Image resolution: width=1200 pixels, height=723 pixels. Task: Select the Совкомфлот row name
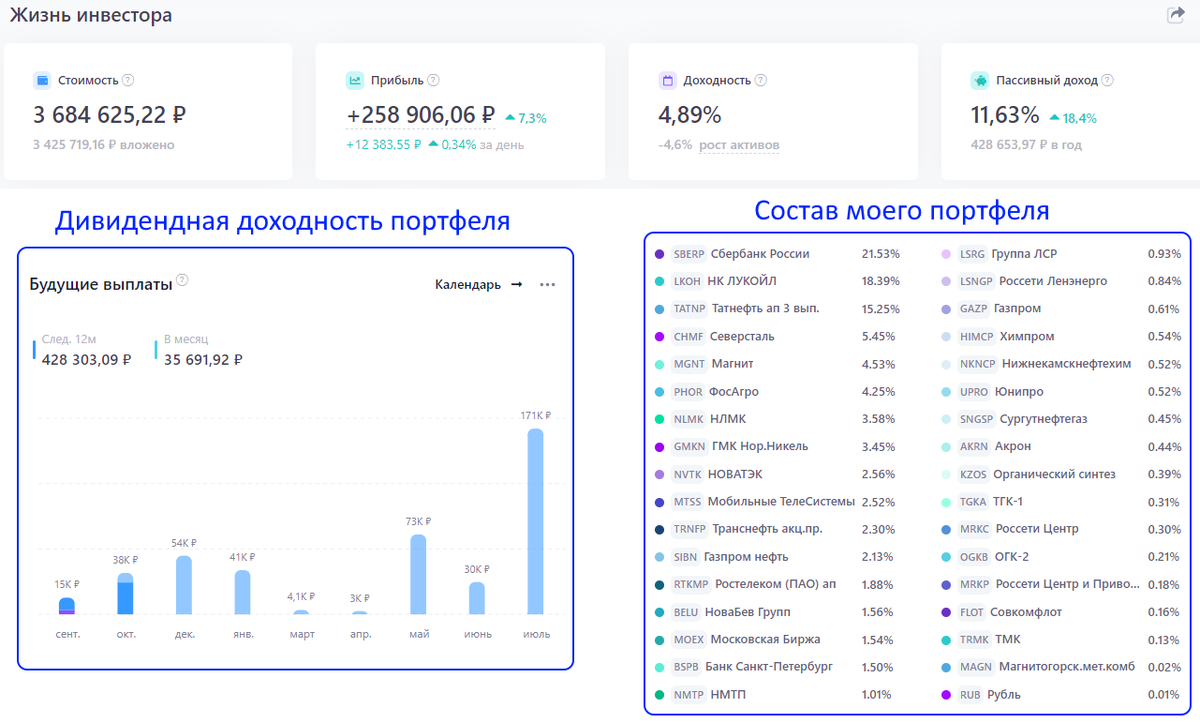pyautogui.click(x=1026, y=612)
